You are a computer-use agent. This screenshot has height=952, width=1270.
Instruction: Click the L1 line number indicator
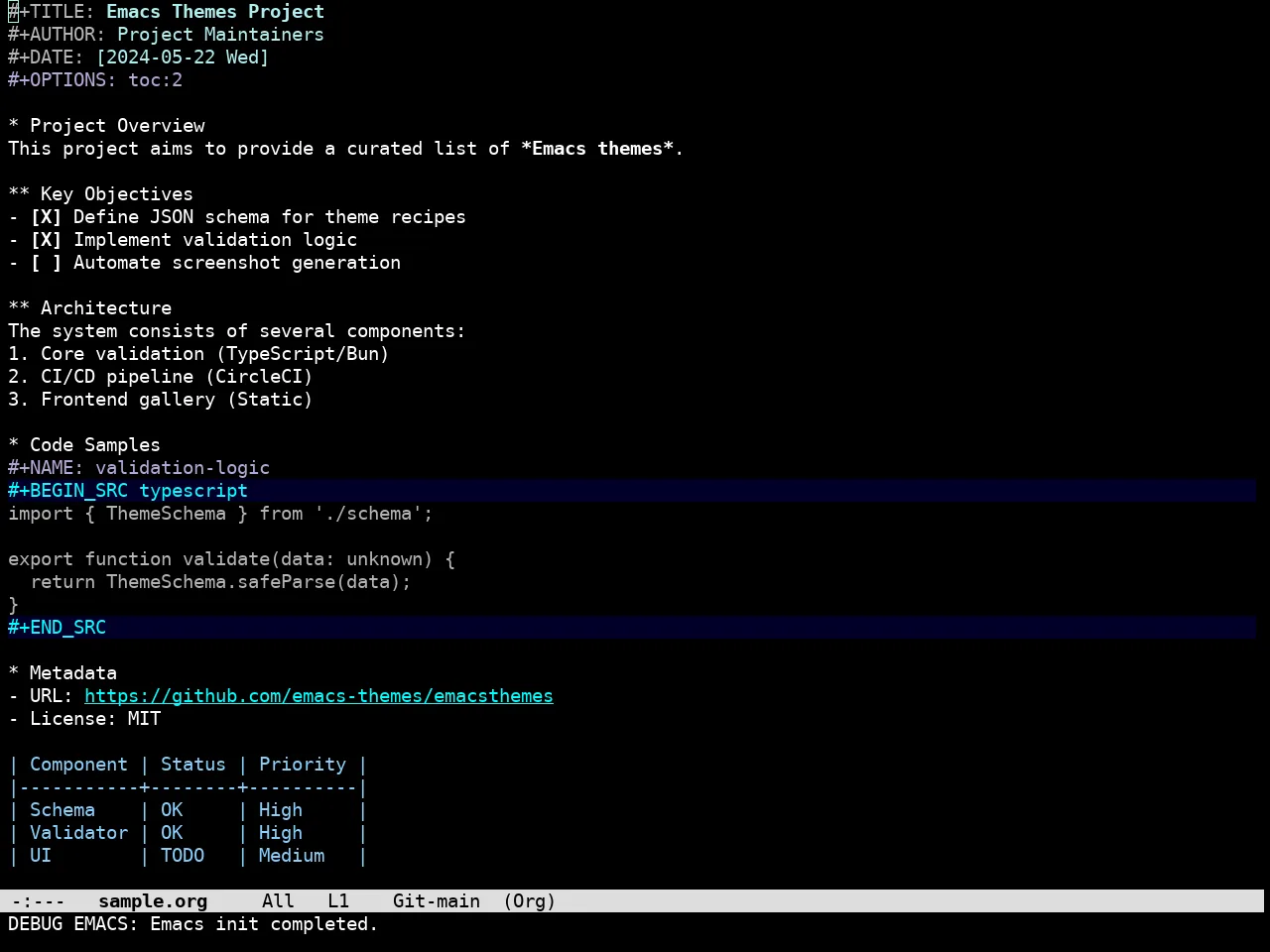[x=338, y=901]
